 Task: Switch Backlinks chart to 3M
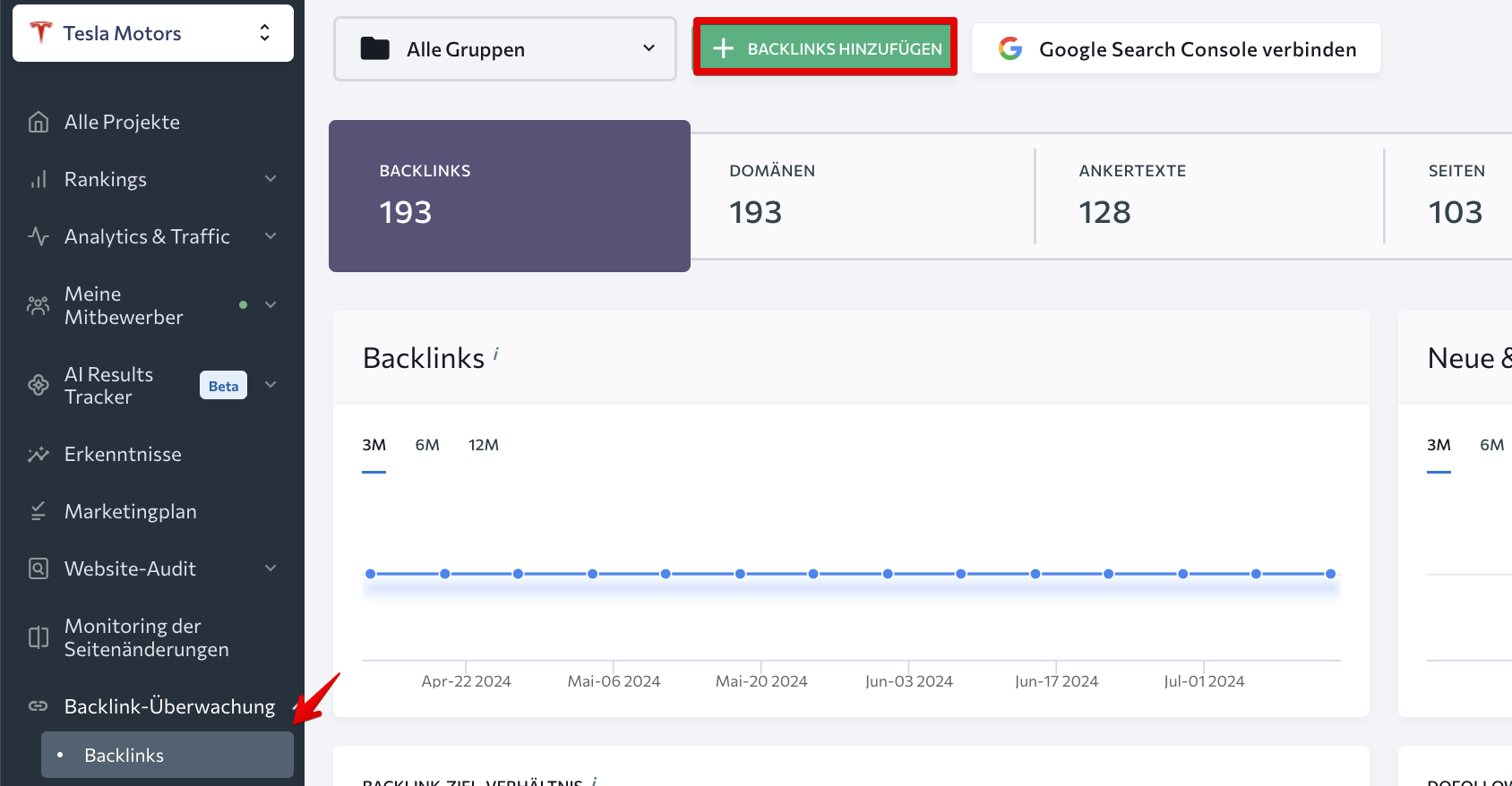click(374, 445)
